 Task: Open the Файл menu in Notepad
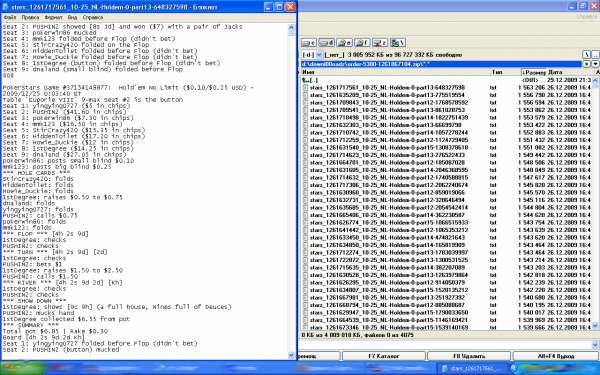10,17
